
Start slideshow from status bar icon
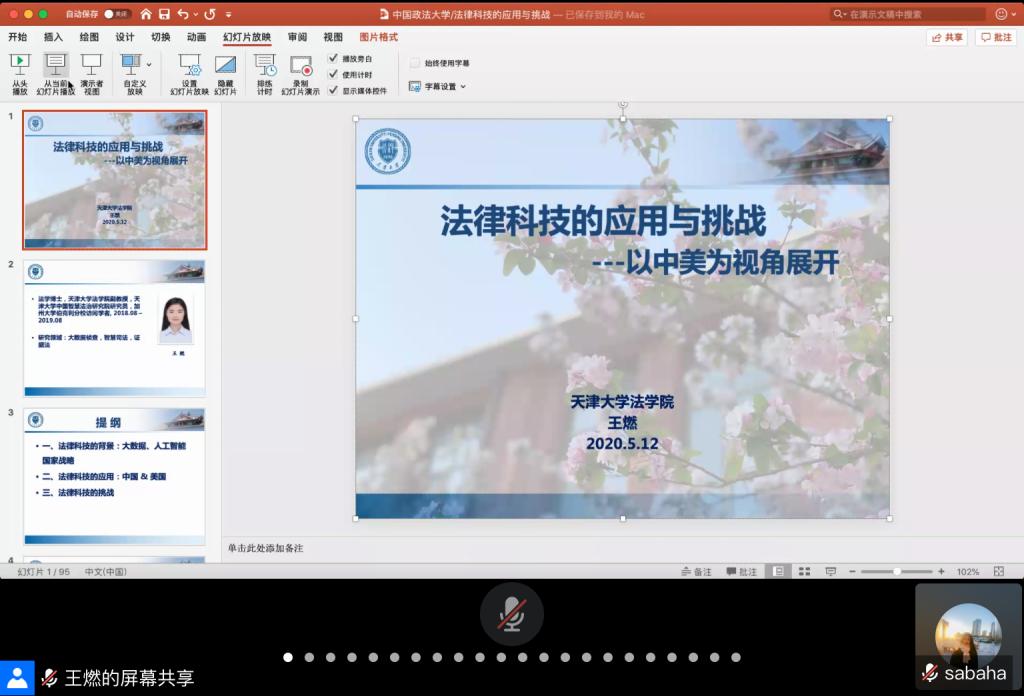click(831, 571)
